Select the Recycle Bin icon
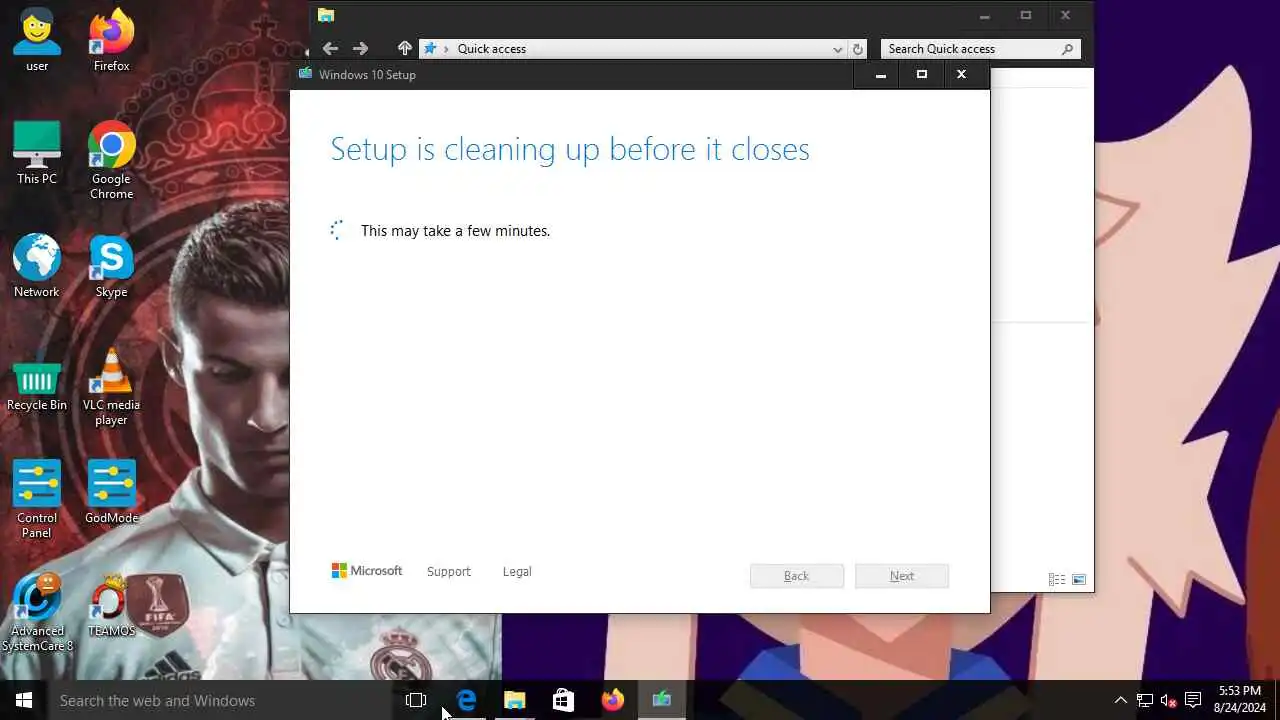The width and height of the screenshot is (1280, 720). pos(37,386)
